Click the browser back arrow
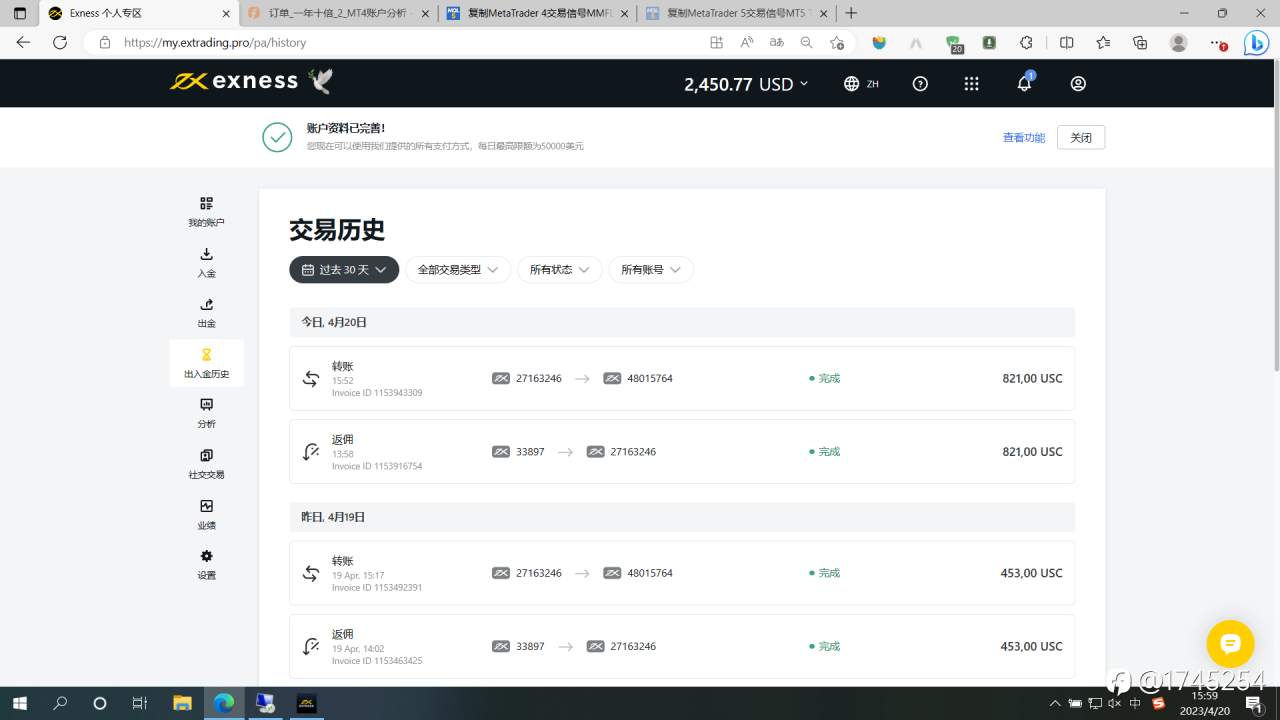1280x720 pixels. point(23,43)
